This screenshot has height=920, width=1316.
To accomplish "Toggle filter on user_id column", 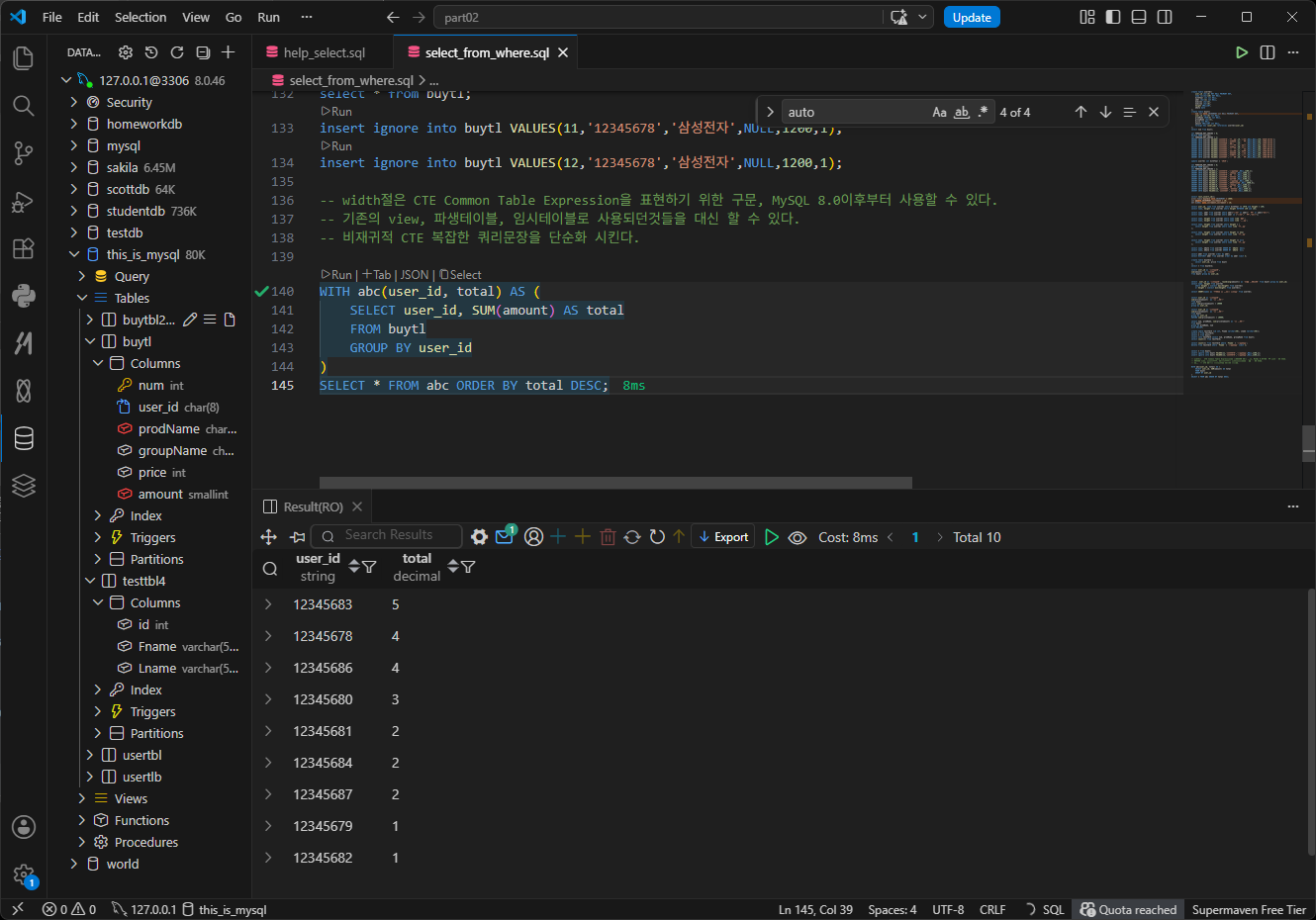I will tap(369, 567).
